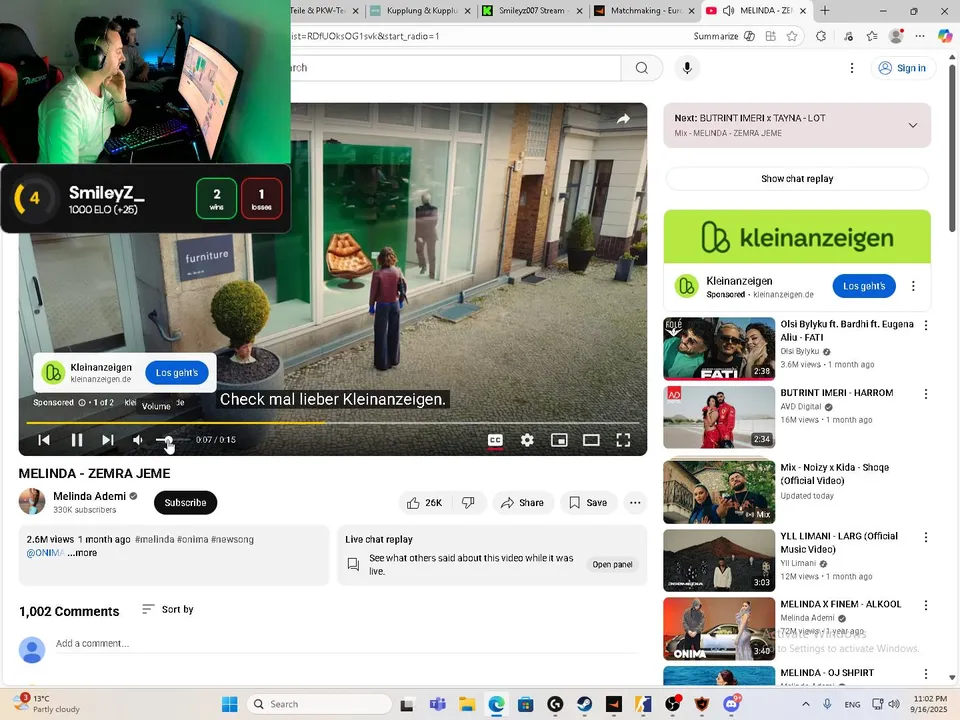Click the #melinda hashtag link

(x=154, y=539)
